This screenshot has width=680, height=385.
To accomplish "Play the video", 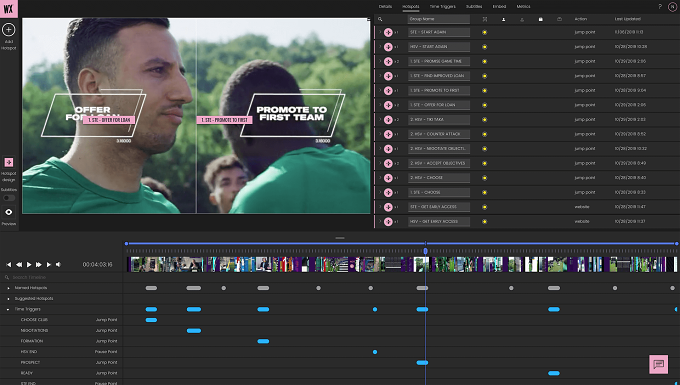I will (29, 264).
